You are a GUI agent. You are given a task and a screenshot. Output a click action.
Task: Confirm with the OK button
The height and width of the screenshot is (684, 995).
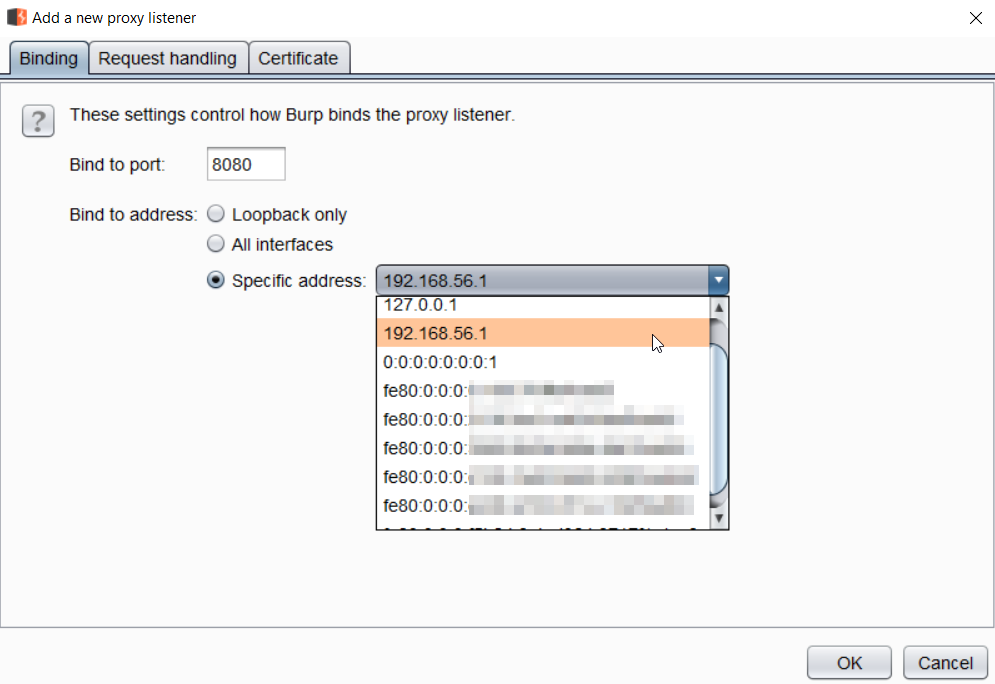(849, 663)
